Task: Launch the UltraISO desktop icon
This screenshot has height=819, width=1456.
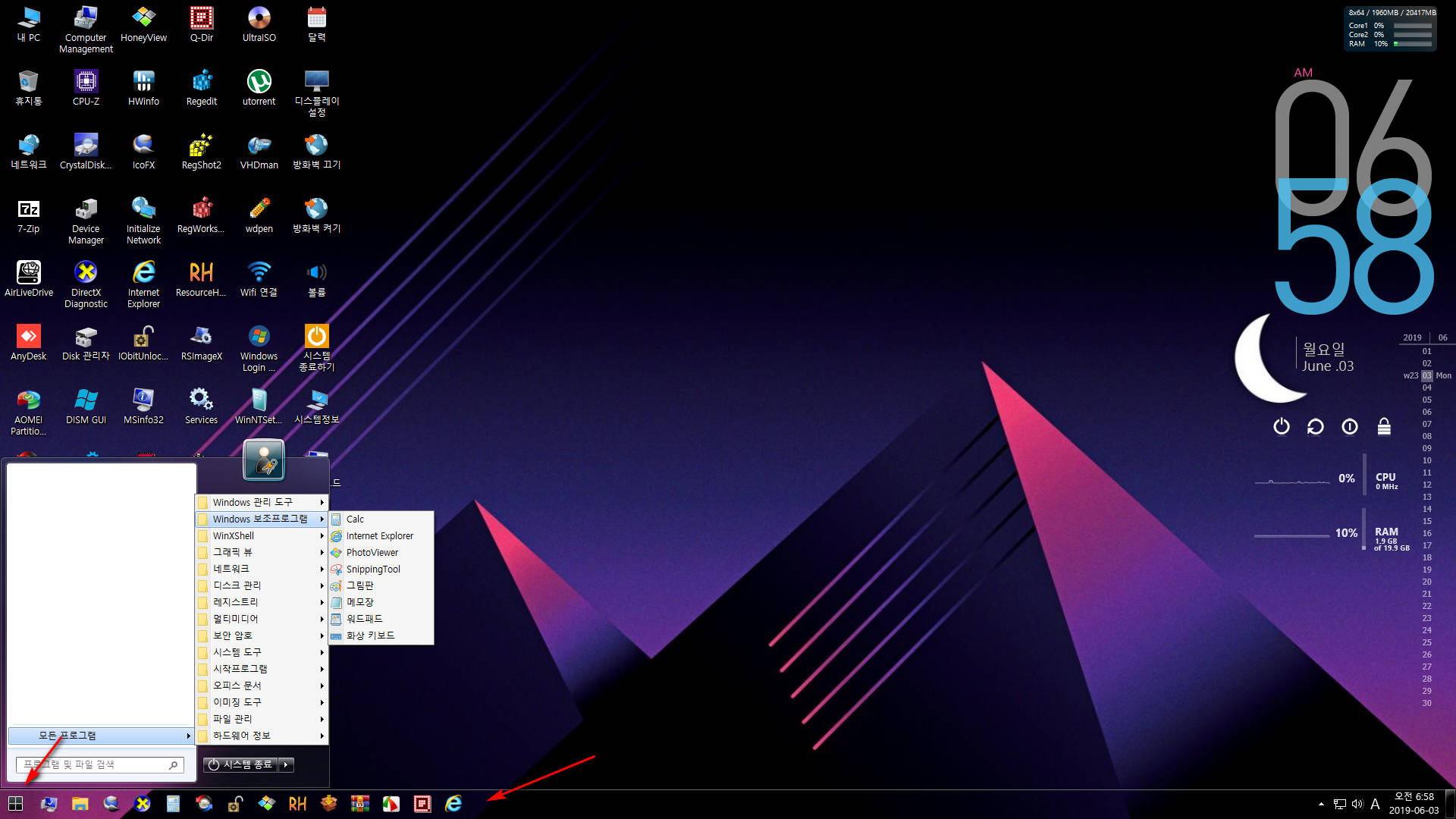Action: pos(259,24)
